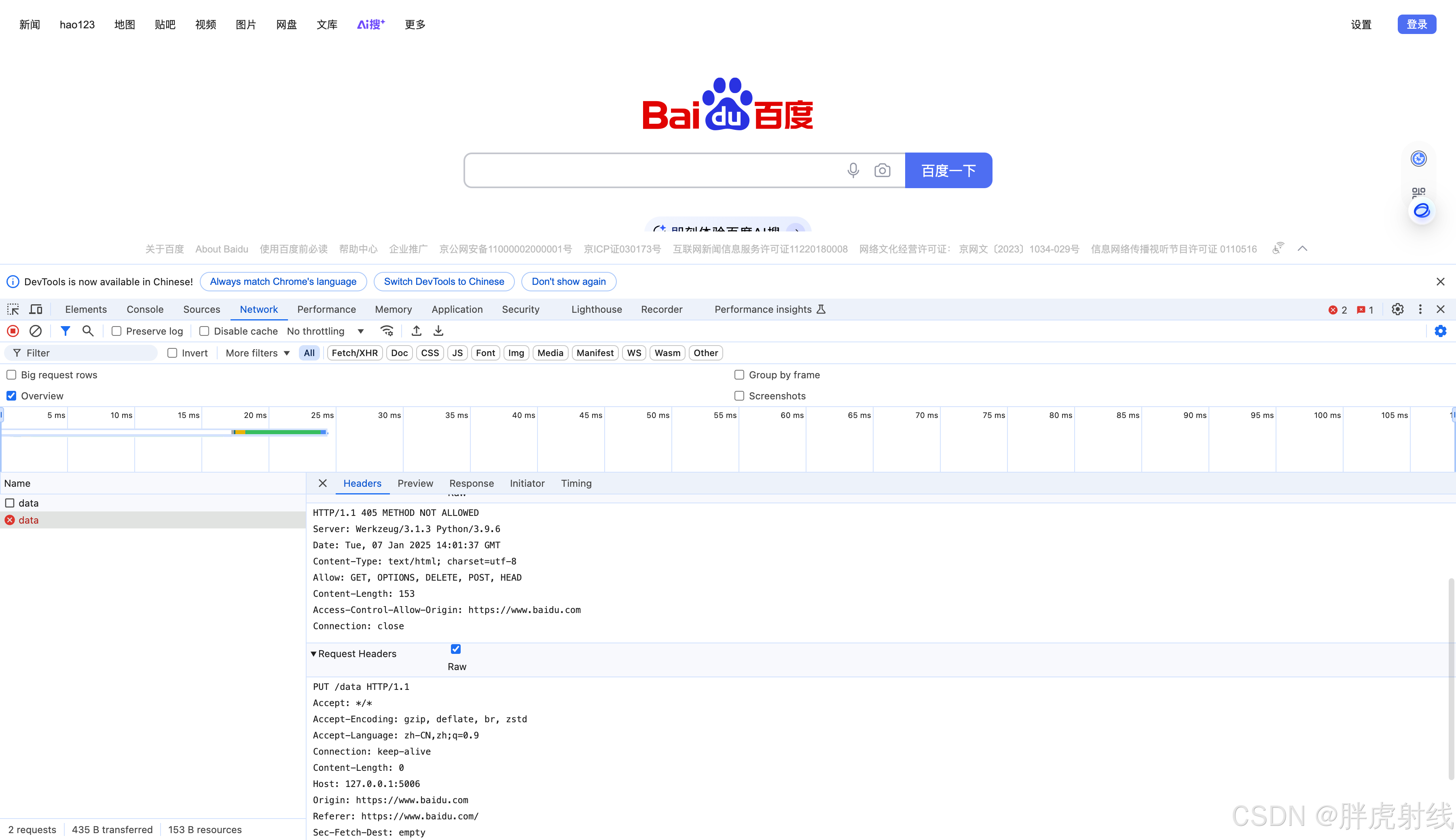Enable Preserve log checkbox
The image size is (1456, 840).
(x=116, y=331)
